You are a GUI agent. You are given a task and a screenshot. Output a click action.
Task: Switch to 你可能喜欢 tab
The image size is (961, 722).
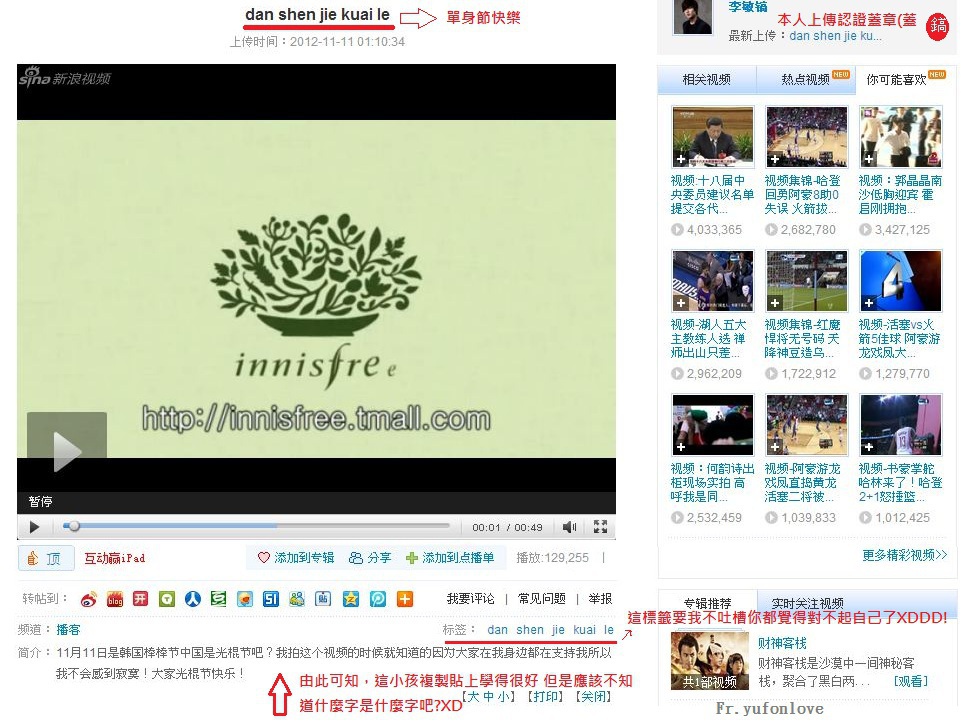pos(905,80)
